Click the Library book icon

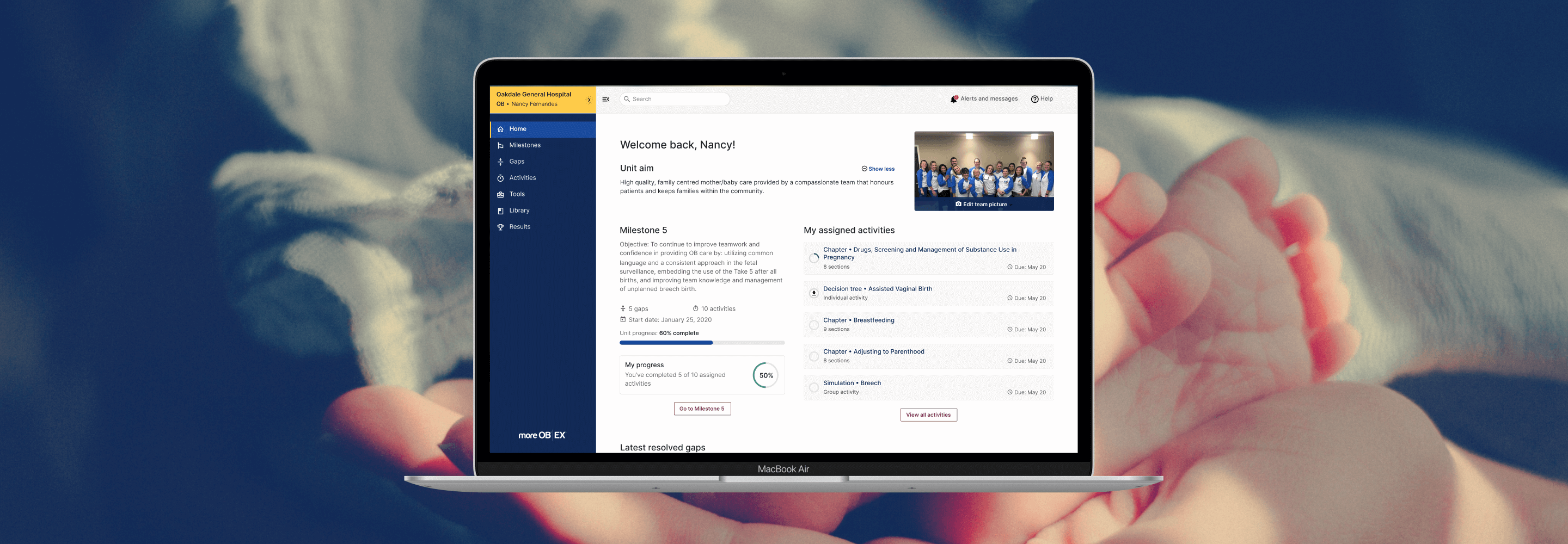click(500, 211)
